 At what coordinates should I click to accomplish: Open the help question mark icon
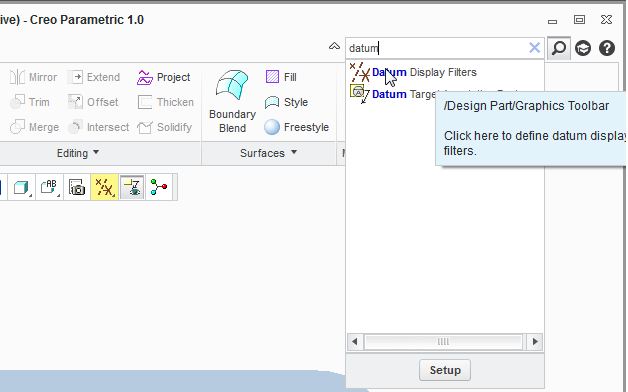(607, 48)
